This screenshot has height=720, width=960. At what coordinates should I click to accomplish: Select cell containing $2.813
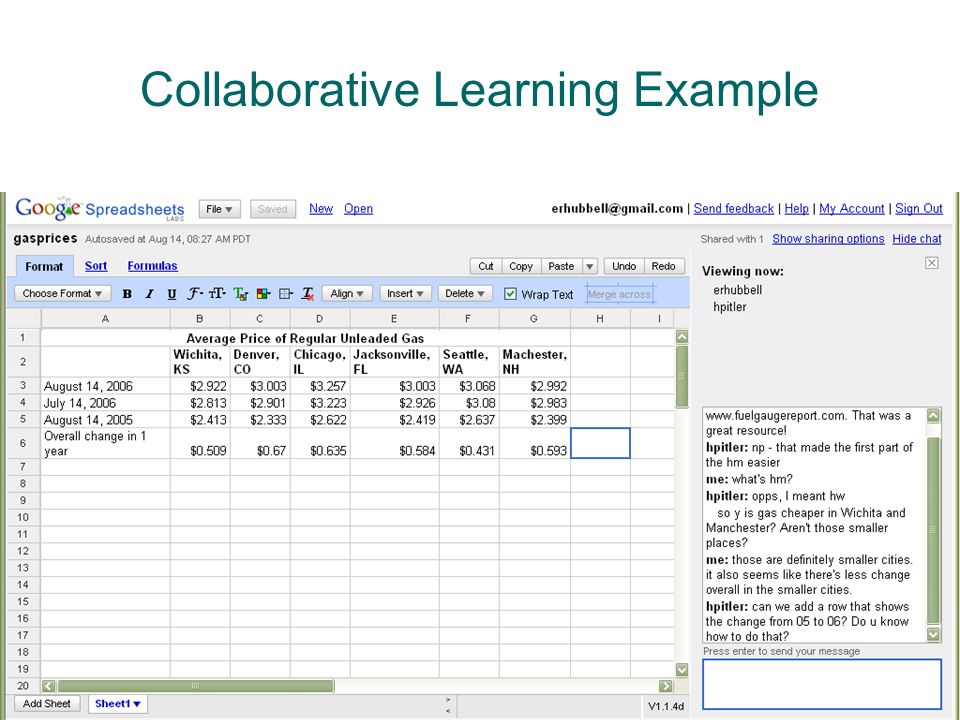click(x=200, y=403)
